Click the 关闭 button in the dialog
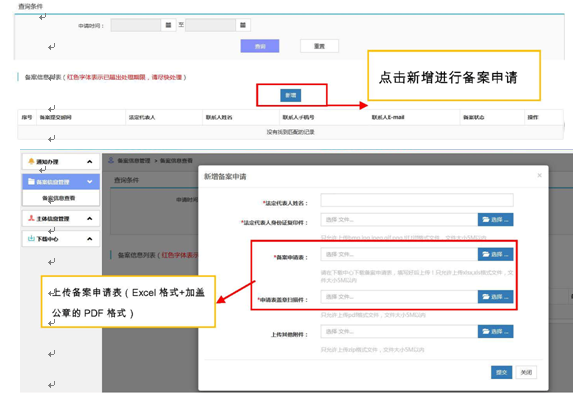Image resolution: width=582 pixels, height=395 pixels. pos(526,372)
